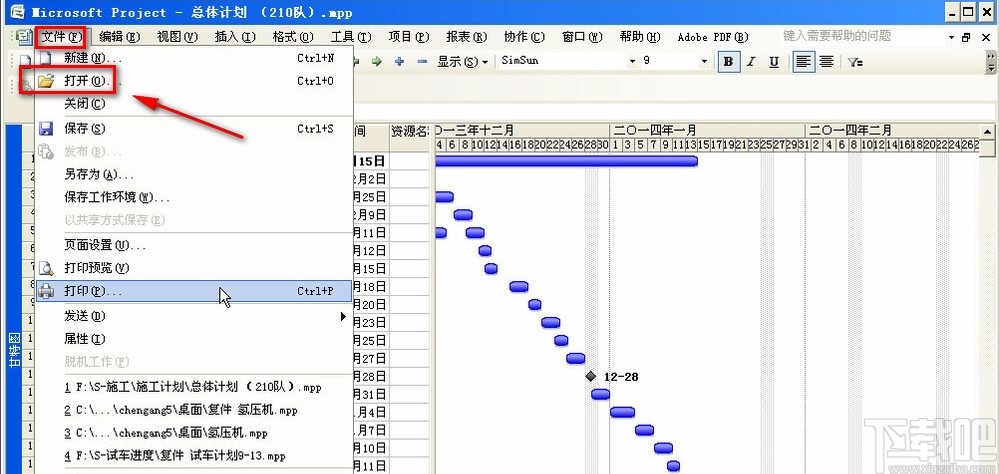999x474 pixels.
Task: Click the vertical scrollbar up arrow
Action: pyautogui.click(x=987, y=132)
